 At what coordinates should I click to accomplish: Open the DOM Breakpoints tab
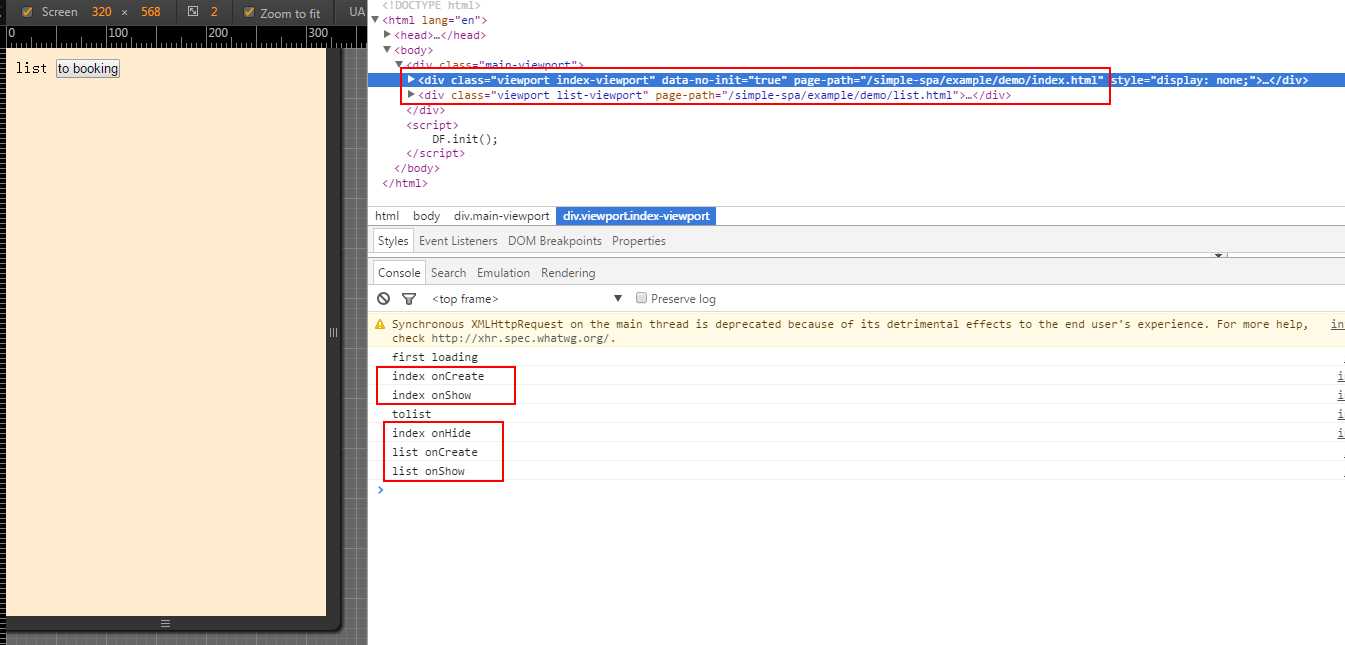tap(555, 241)
